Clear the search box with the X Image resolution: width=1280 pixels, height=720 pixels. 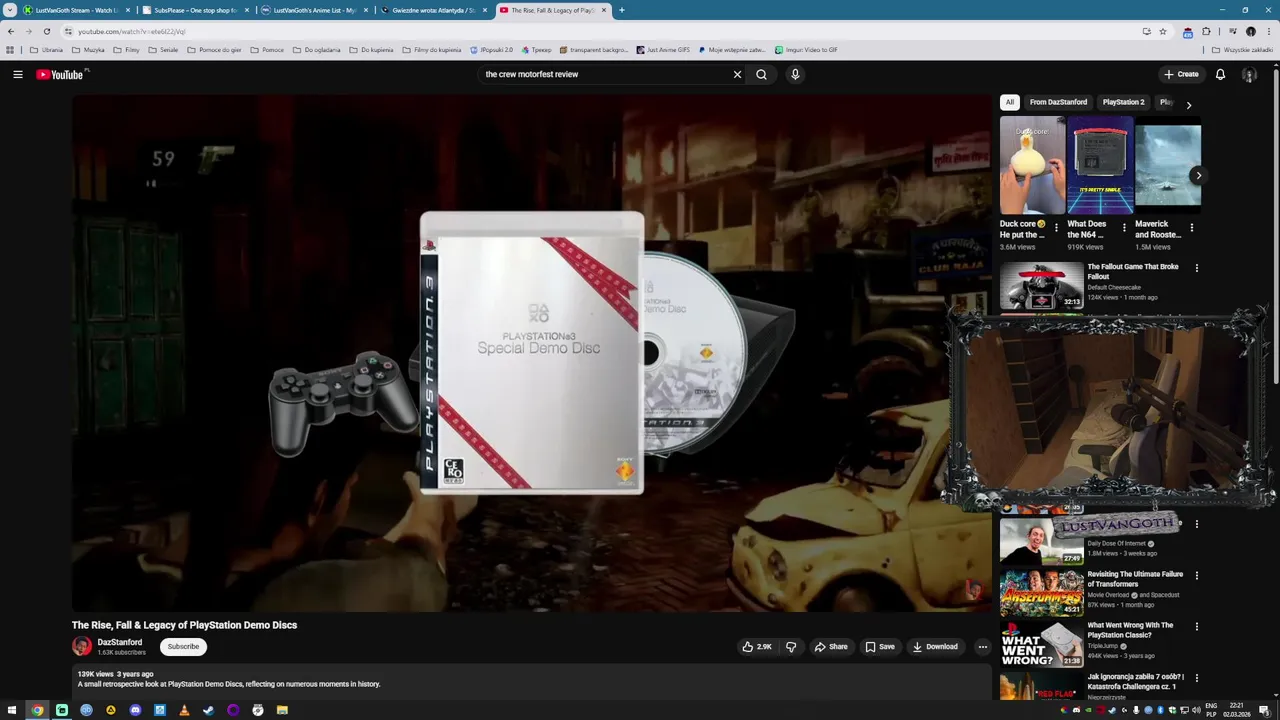(738, 74)
